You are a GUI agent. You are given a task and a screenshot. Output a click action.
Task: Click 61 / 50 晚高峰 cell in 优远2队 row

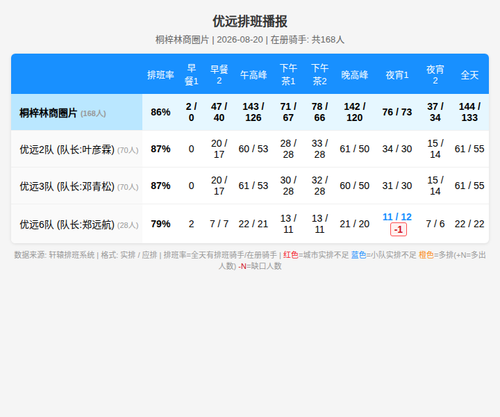point(355,149)
